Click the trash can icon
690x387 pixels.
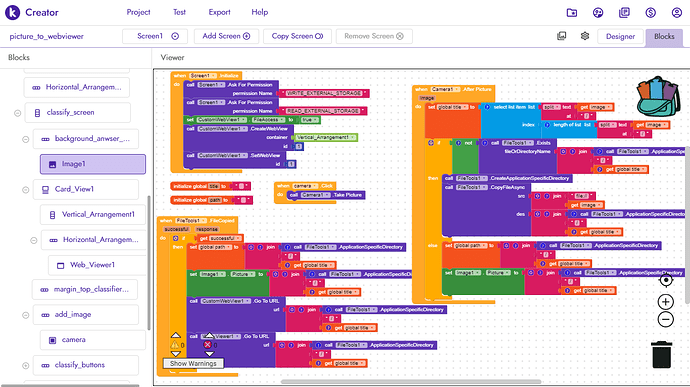[x=661, y=354]
